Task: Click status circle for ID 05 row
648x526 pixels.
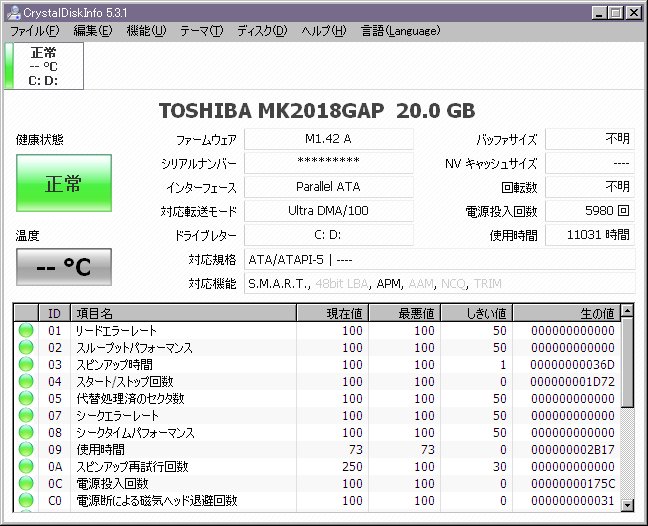Action: coord(26,398)
